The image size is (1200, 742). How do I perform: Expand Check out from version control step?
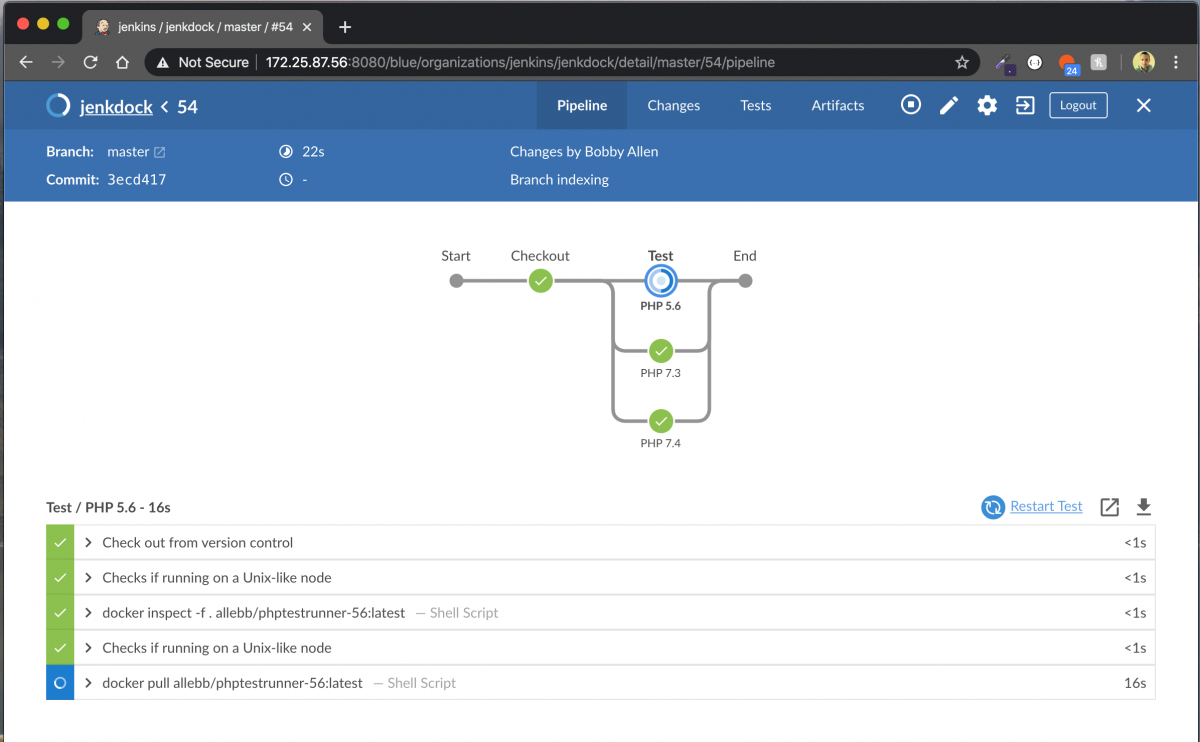pos(89,543)
